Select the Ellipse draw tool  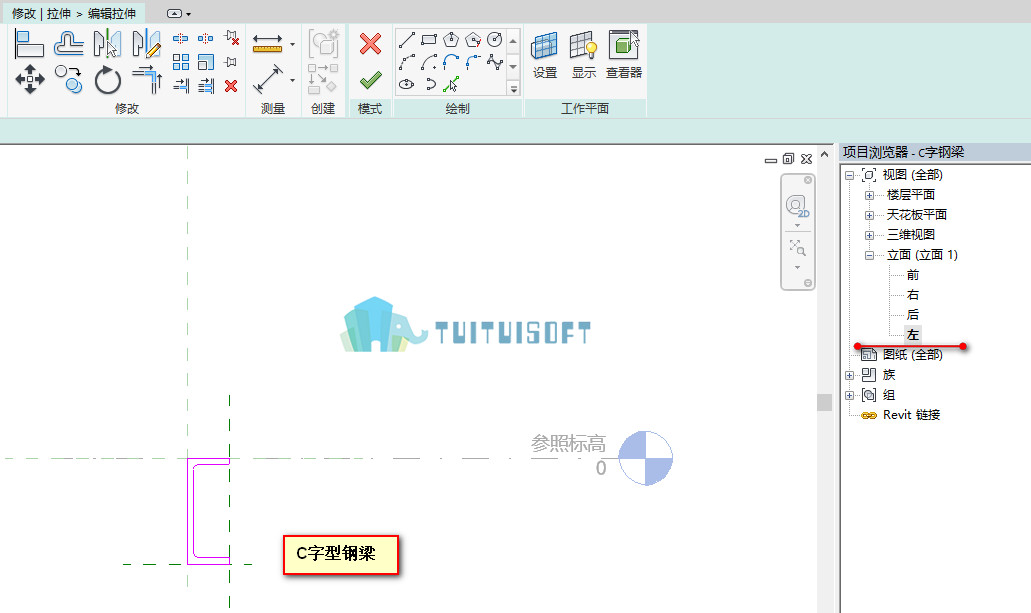tap(406, 84)
